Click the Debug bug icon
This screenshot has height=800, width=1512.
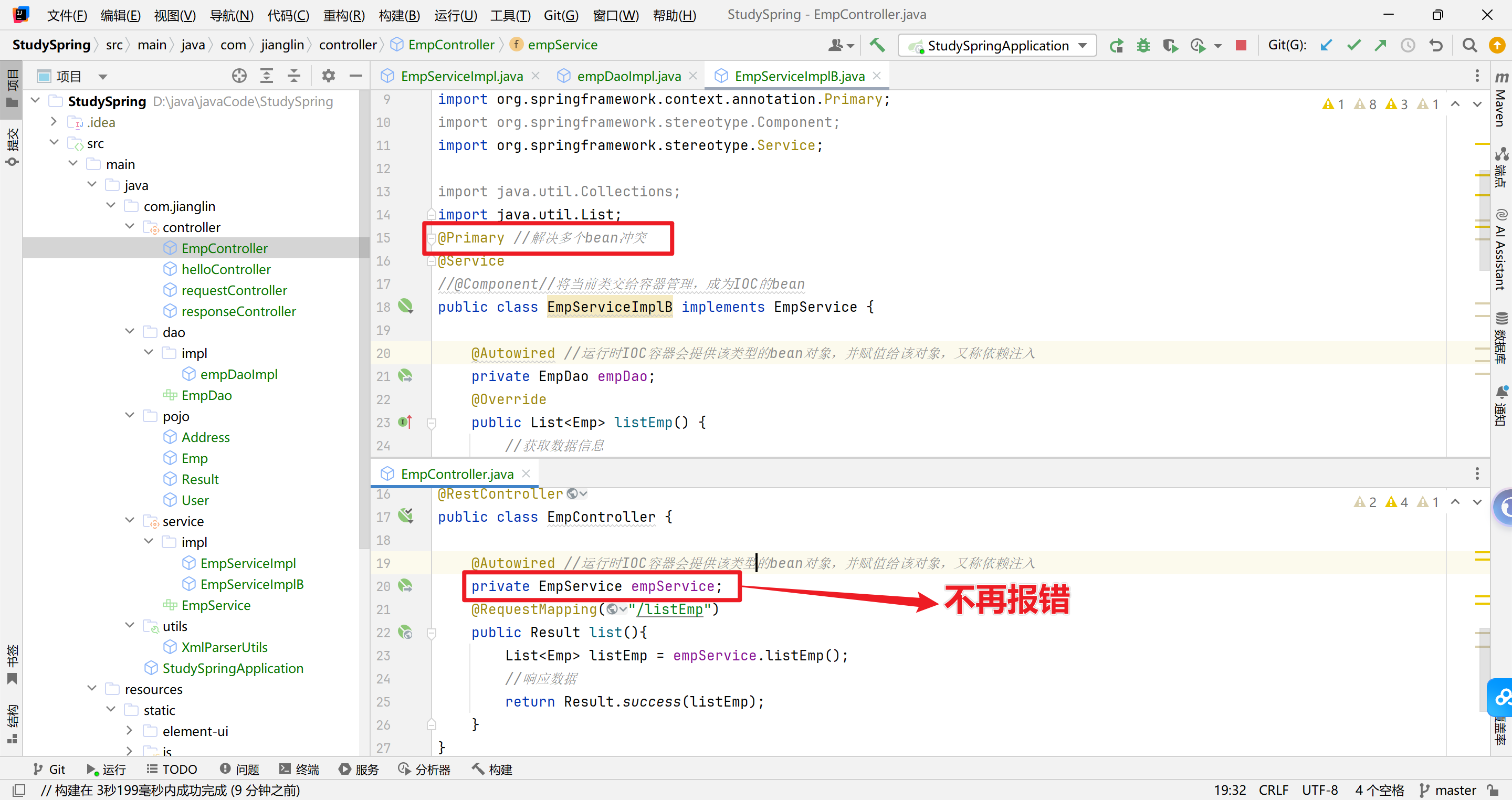[1143, 45]
